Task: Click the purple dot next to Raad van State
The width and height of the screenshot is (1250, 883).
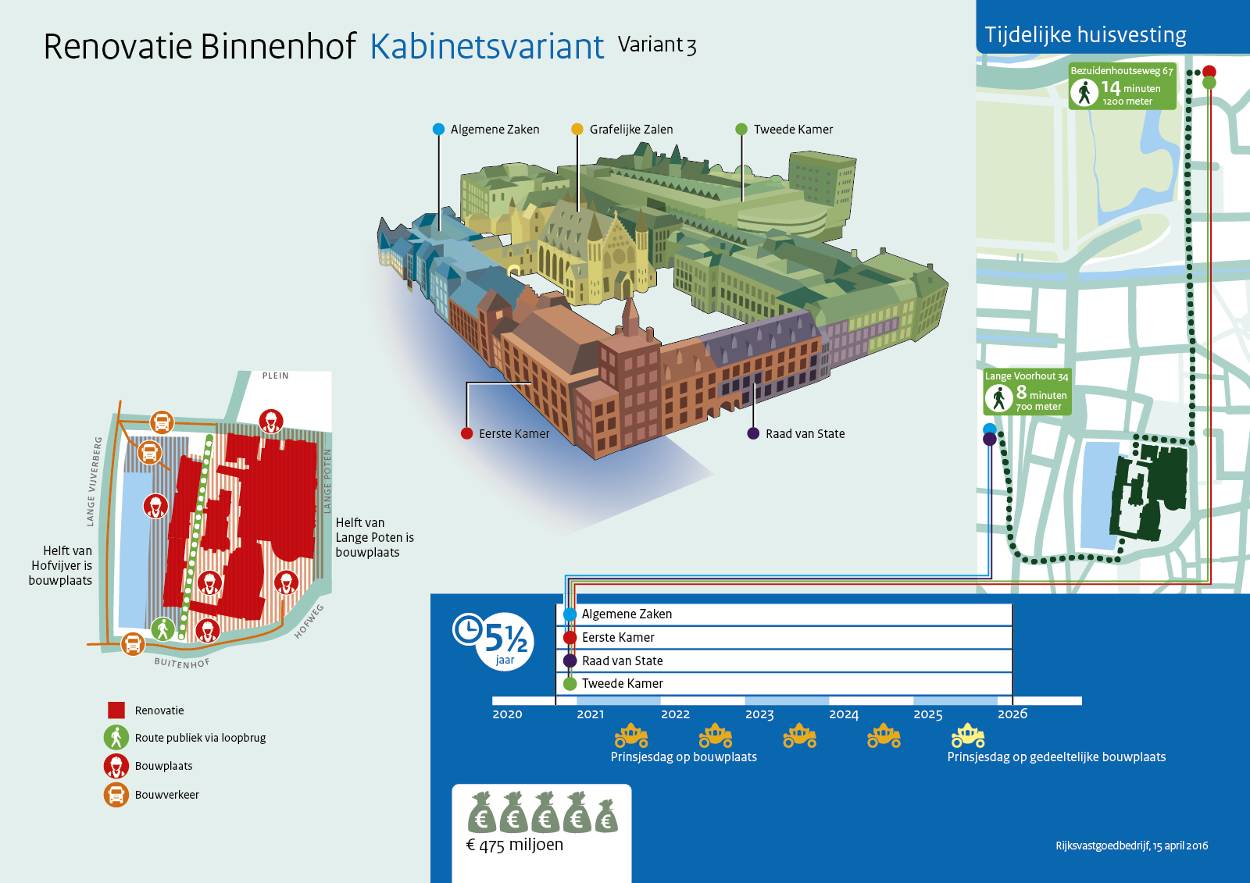Action: (x=753, y=434)
